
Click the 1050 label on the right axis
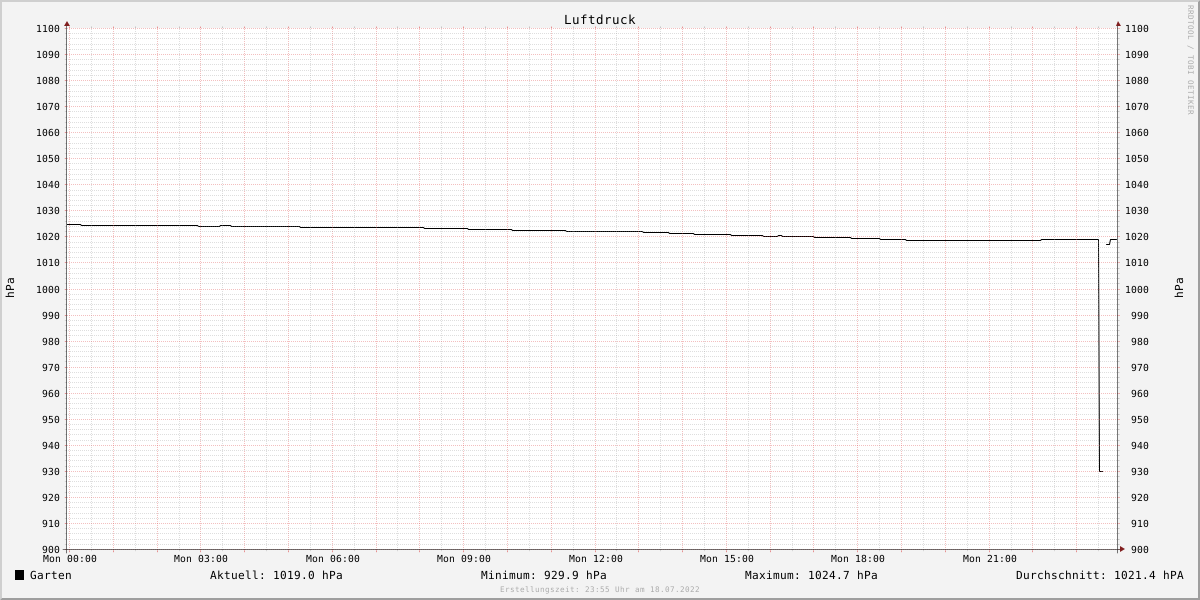pyautogui.click(x=1137, y=159)
